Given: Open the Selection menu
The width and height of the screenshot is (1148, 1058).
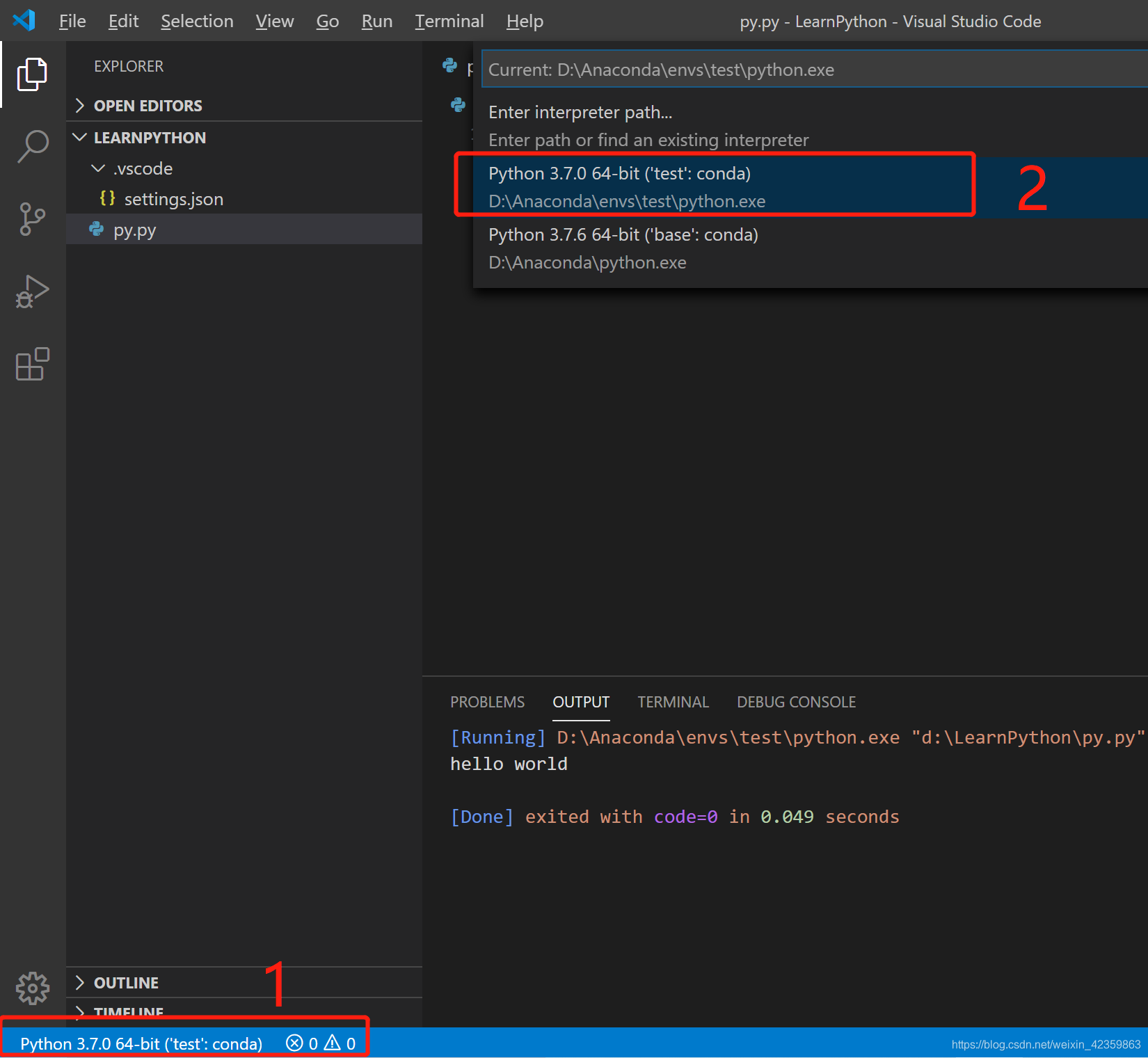Looking at the screenshot, I should [197, 21].
